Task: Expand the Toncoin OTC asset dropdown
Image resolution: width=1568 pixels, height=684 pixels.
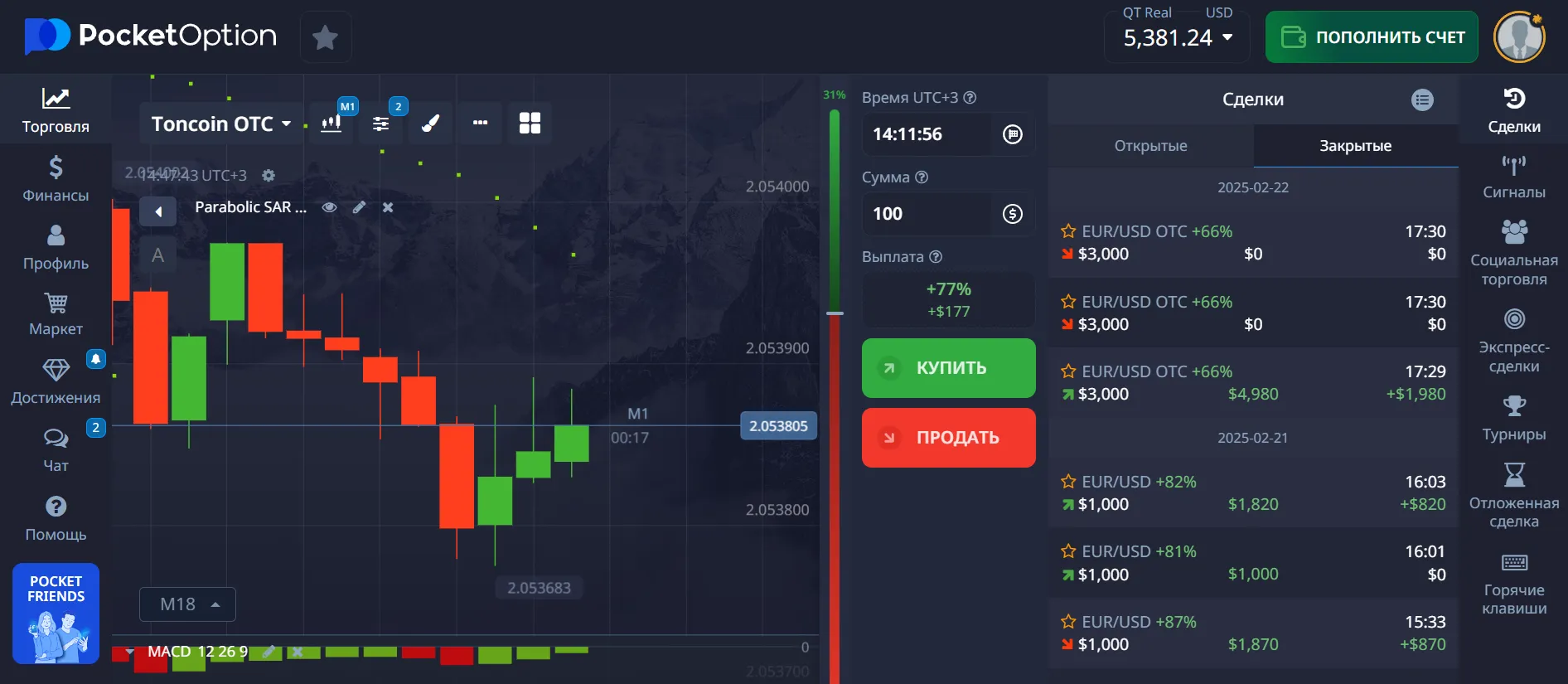Action: [x=220, y=124]
